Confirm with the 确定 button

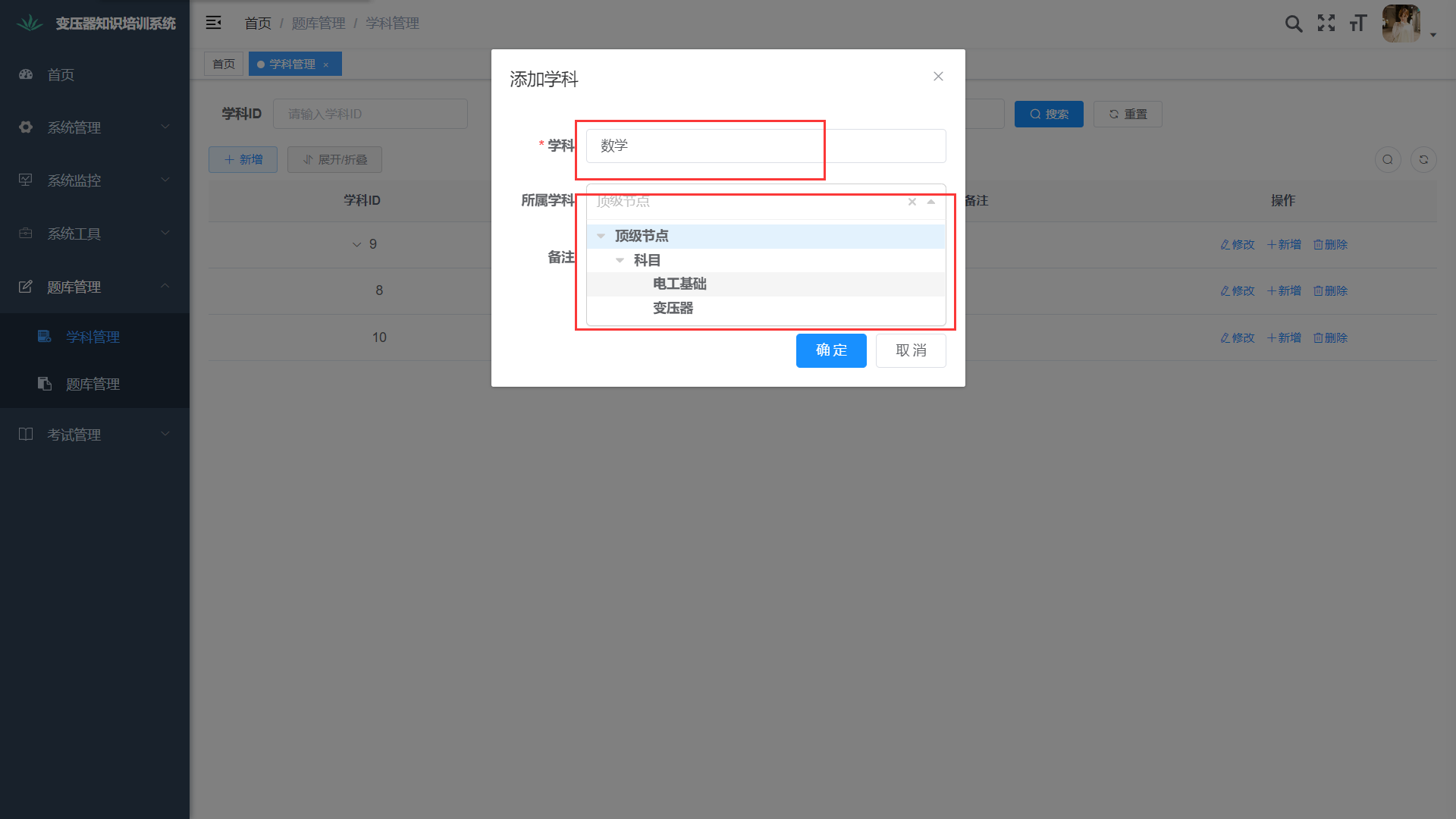[831, 350]
